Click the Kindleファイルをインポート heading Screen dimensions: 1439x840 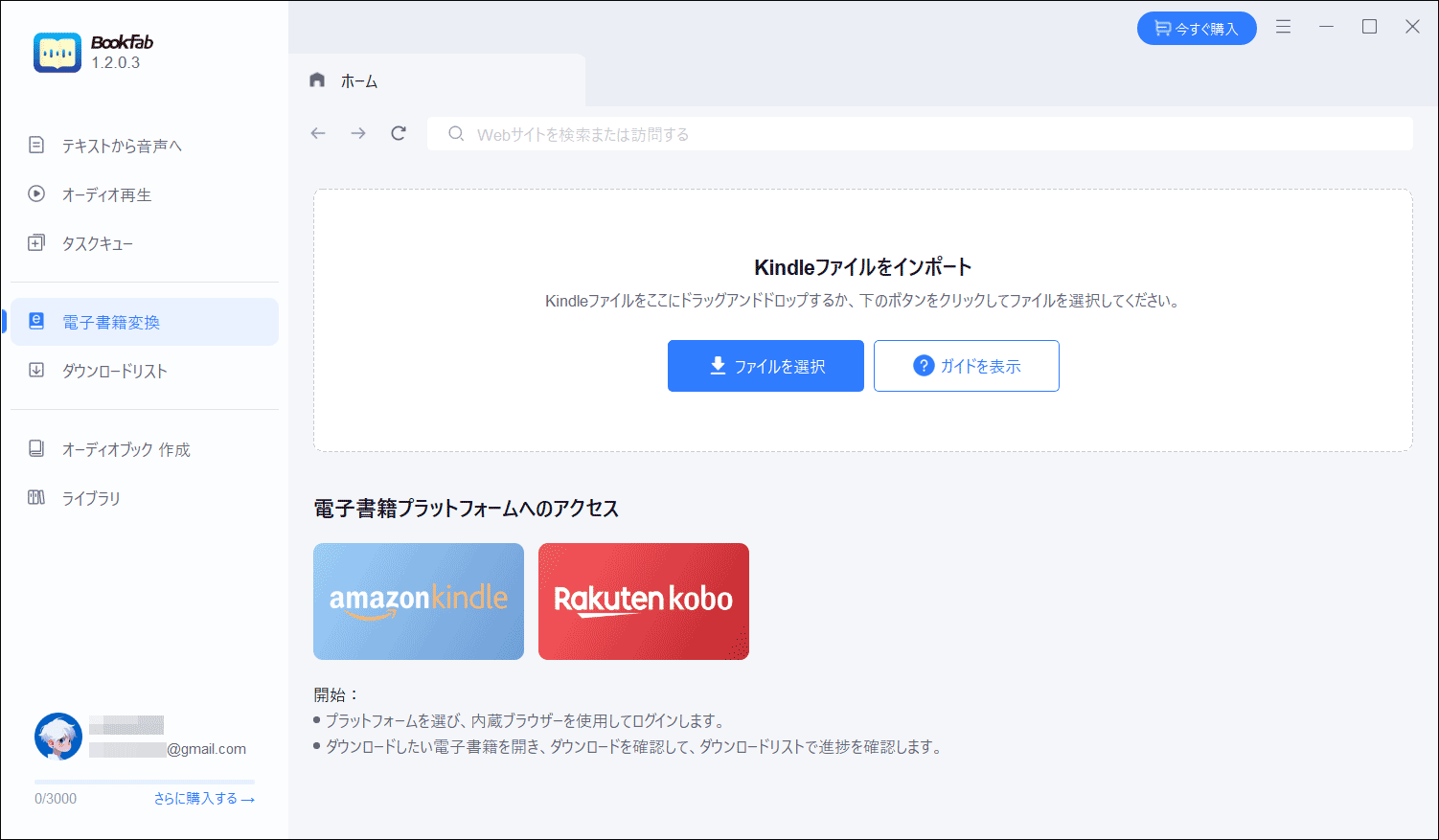[863, 267]
